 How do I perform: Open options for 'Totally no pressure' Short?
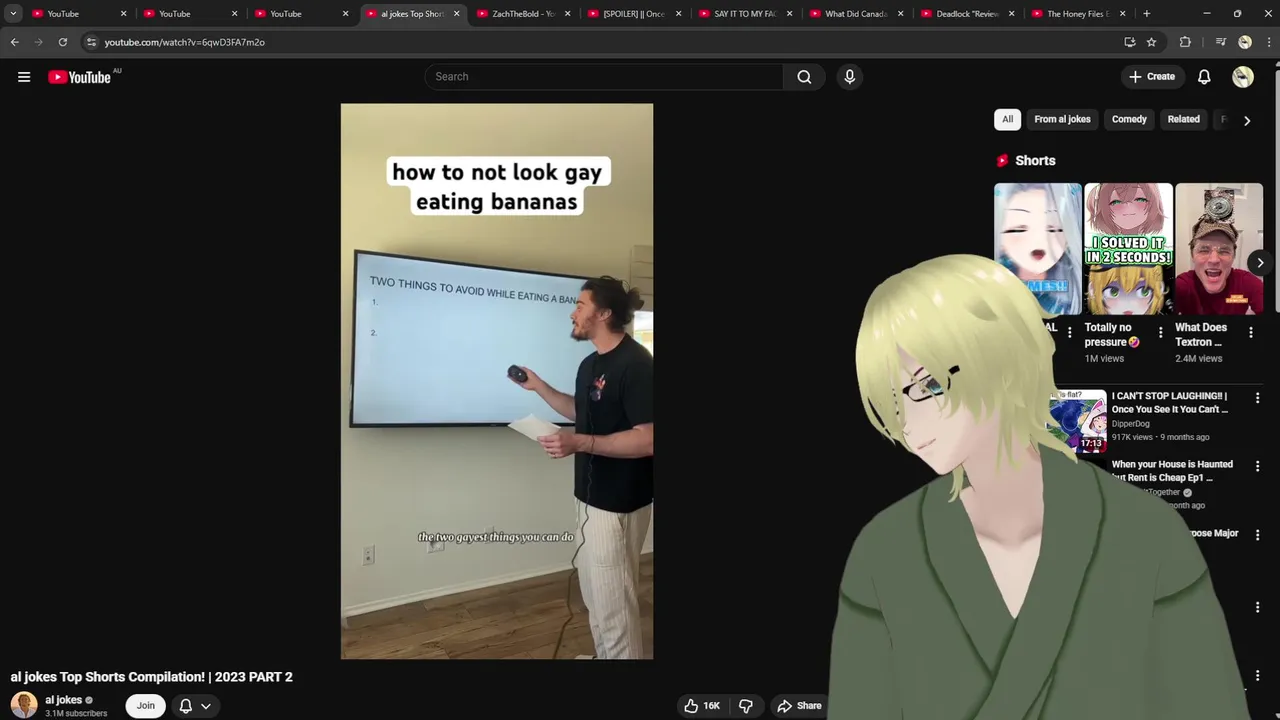coord(1160,332)
